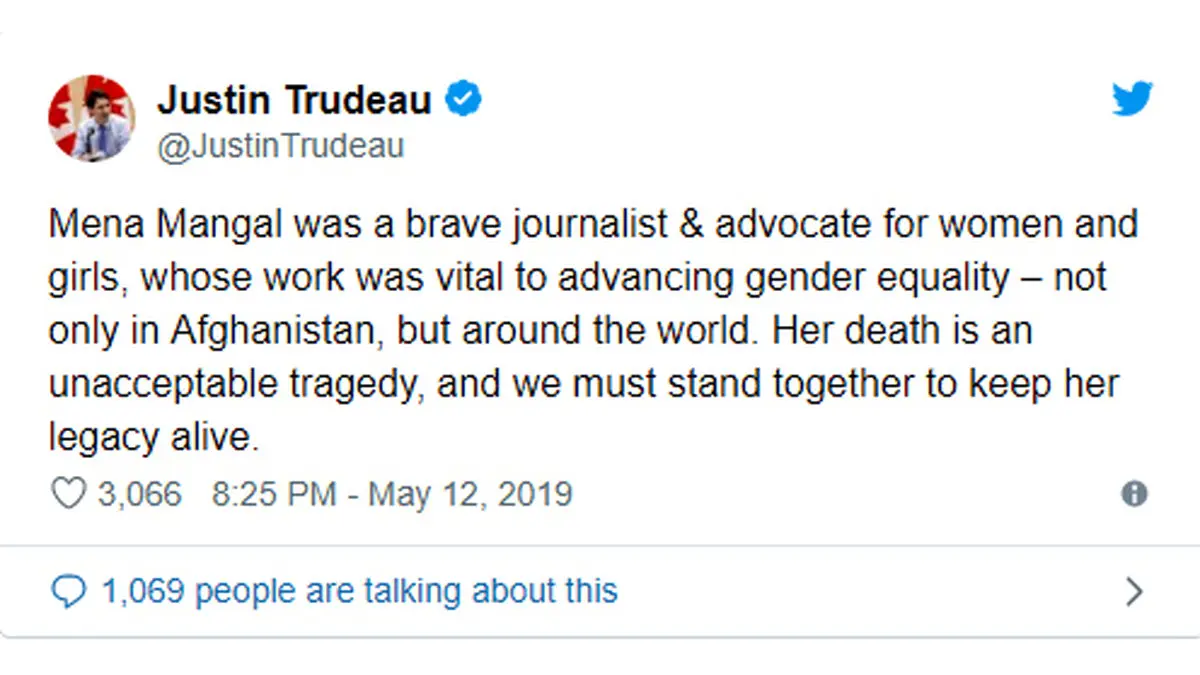
Task: Open the tweet info icon
Action: (x=1134, y=494)
